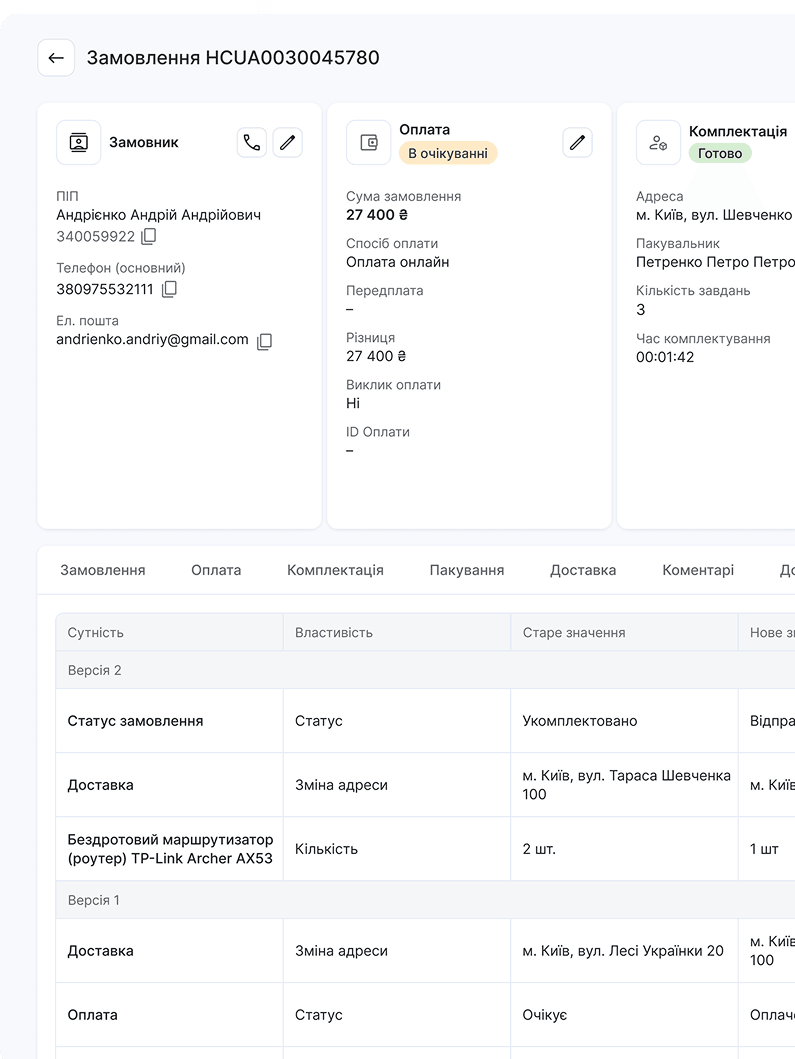Click the Доставка cell in Версія 2
Screen dimensions: 795x1059
click(x=170, y=785)
